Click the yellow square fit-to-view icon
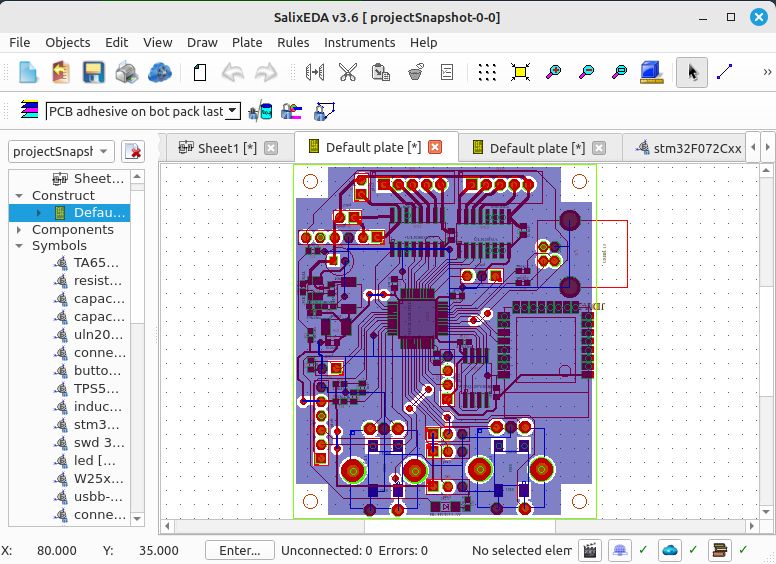This screenshot has height=564, width=776. pyautogui.click(x=520, y=72)
